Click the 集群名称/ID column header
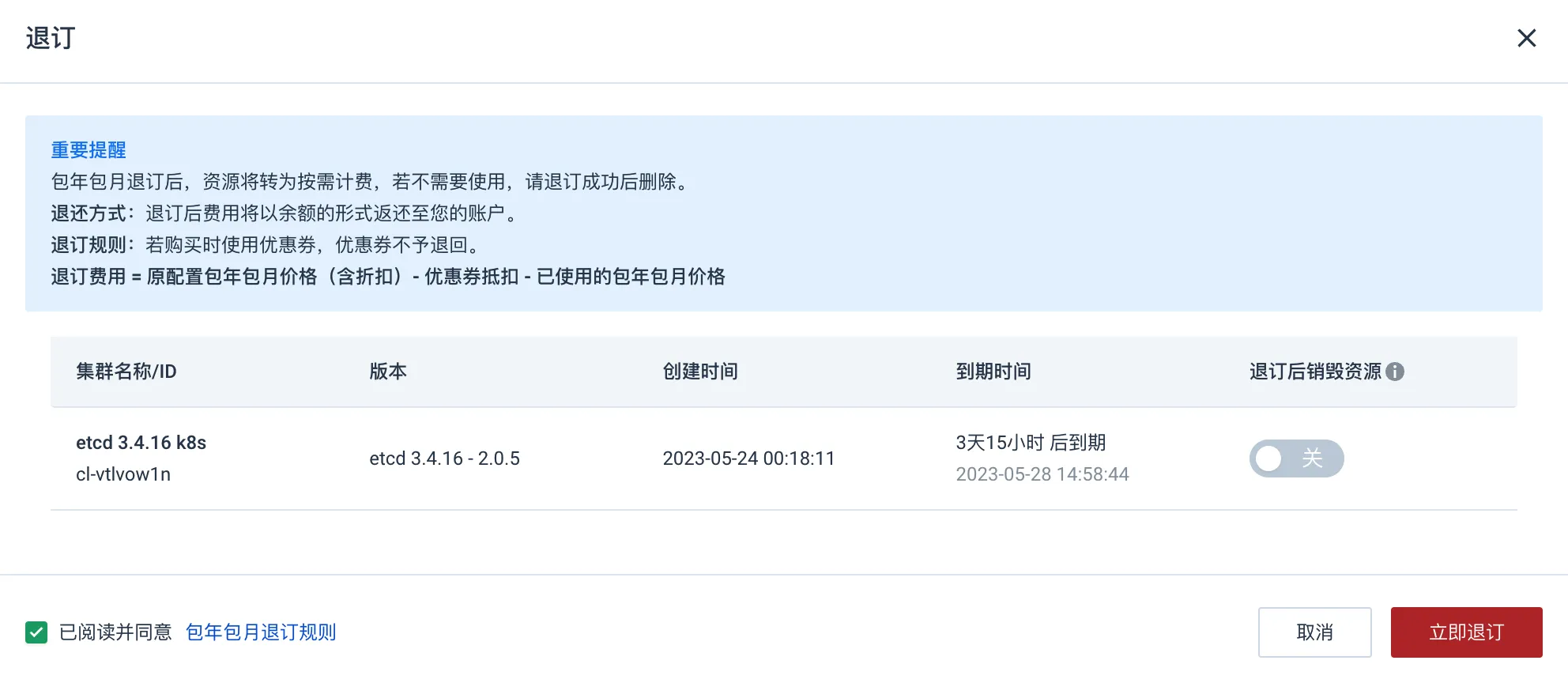 126,372
